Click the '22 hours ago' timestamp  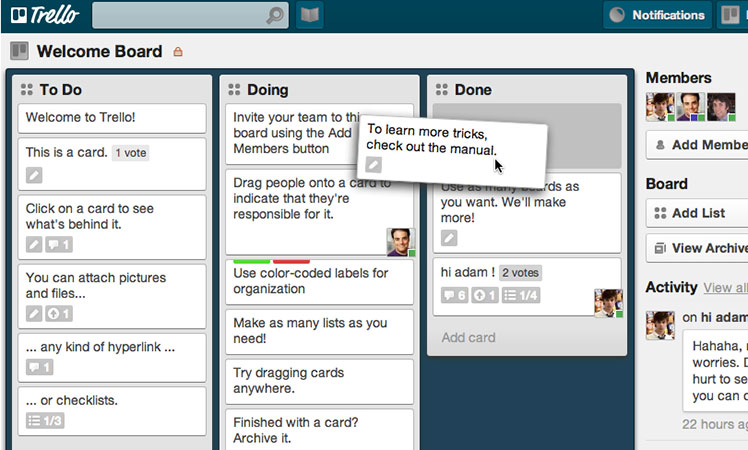pyautogui.click(x=715, y=424)
